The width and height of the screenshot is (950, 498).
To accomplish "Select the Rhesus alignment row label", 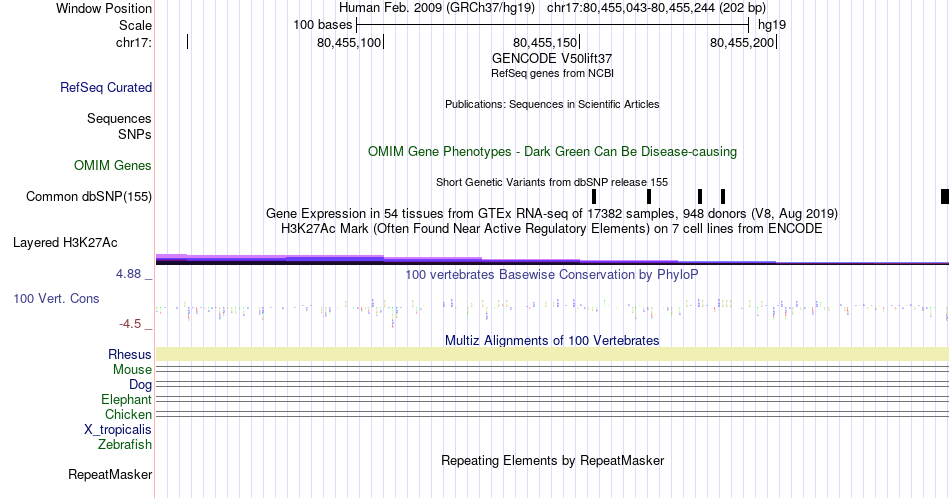I will tap(130, 354).
